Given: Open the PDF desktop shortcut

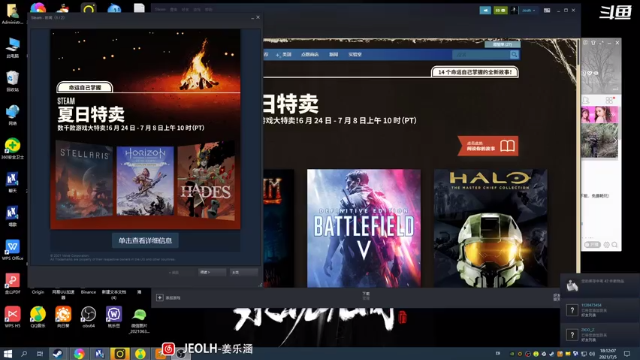Looking at the screenshot, I should coord(12,283).
